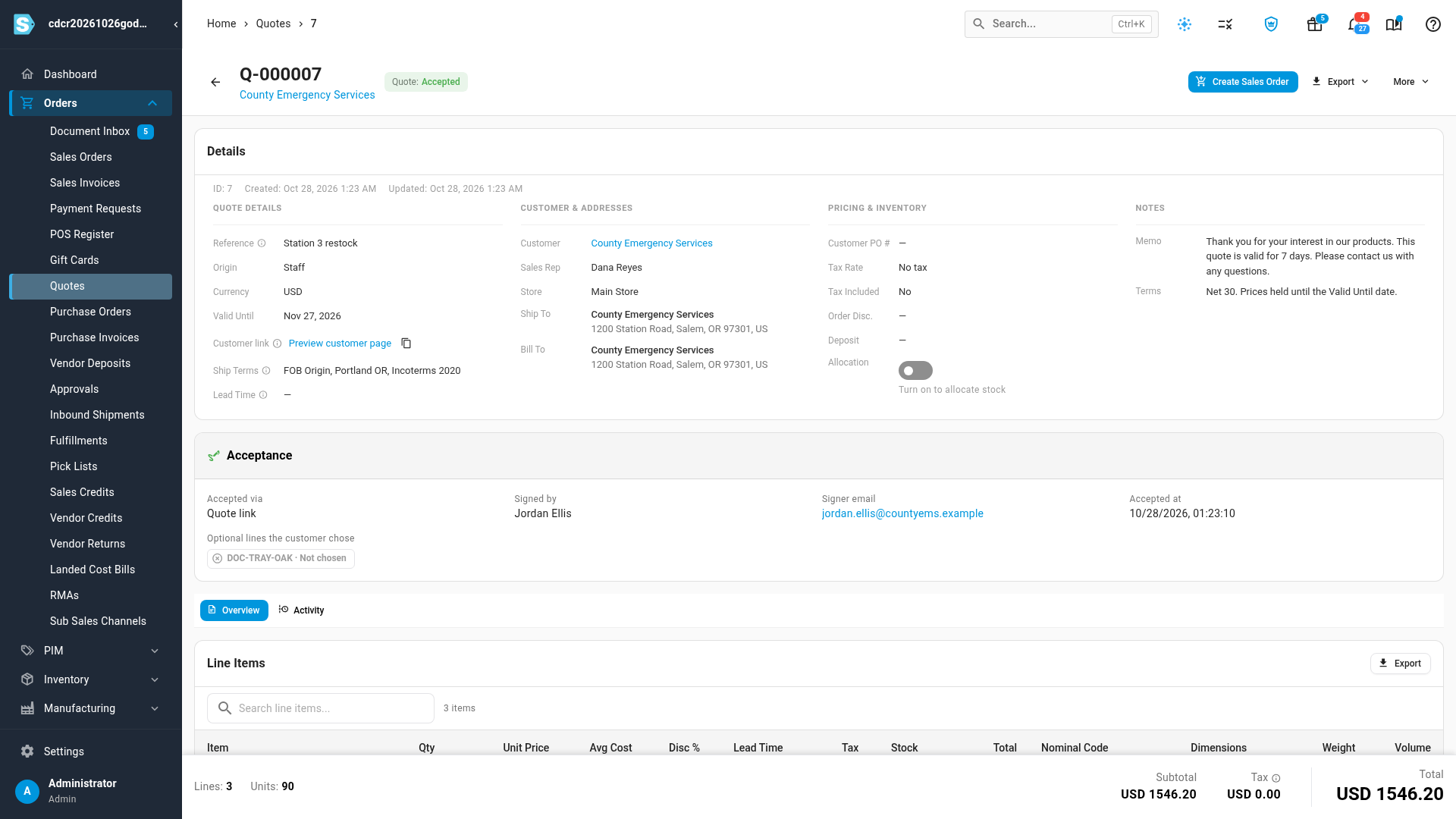This screenshot has height=819, width=1456.
Task: Click the info icon next to Lead Time
Action: click(x=263, y=395)
